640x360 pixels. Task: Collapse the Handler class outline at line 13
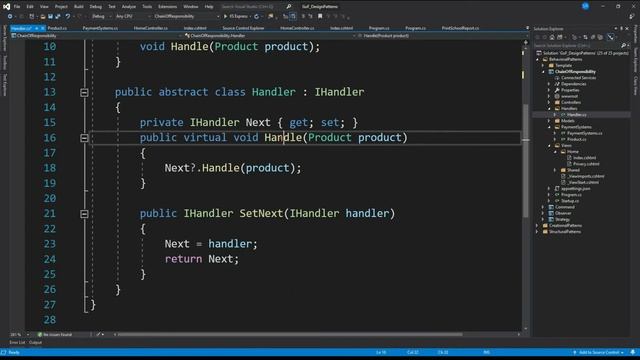[84, 93]
